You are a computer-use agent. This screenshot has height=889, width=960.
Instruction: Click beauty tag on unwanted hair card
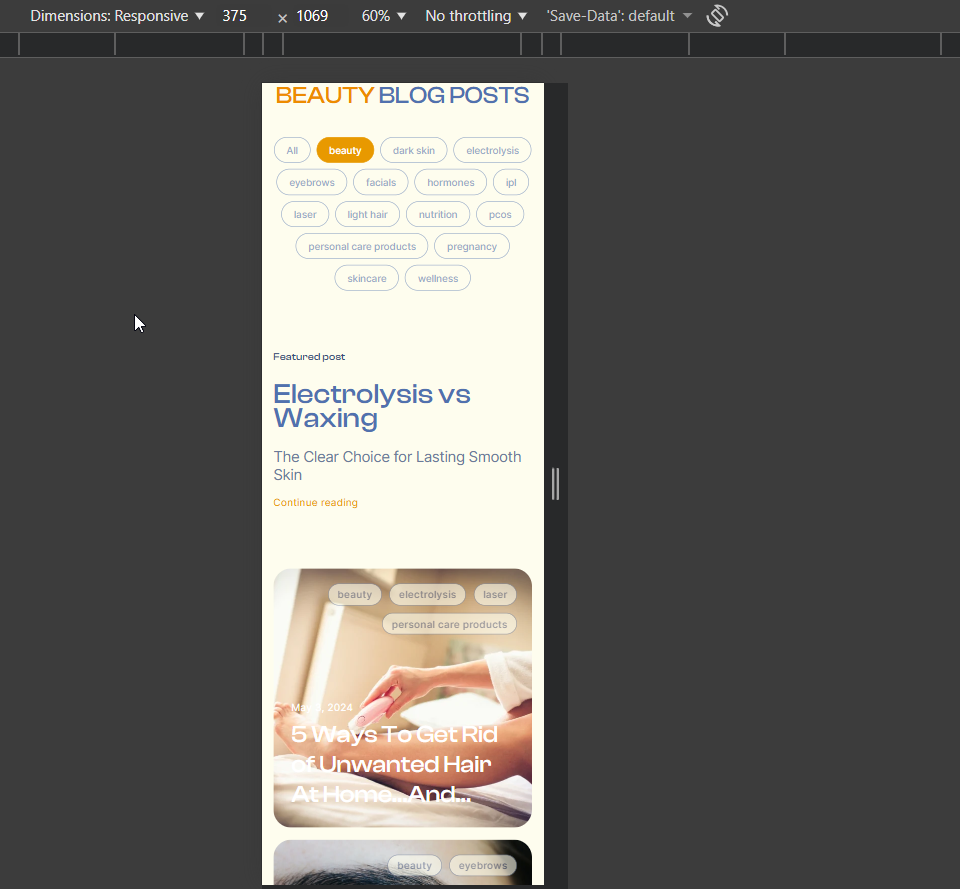click(354, 595)
